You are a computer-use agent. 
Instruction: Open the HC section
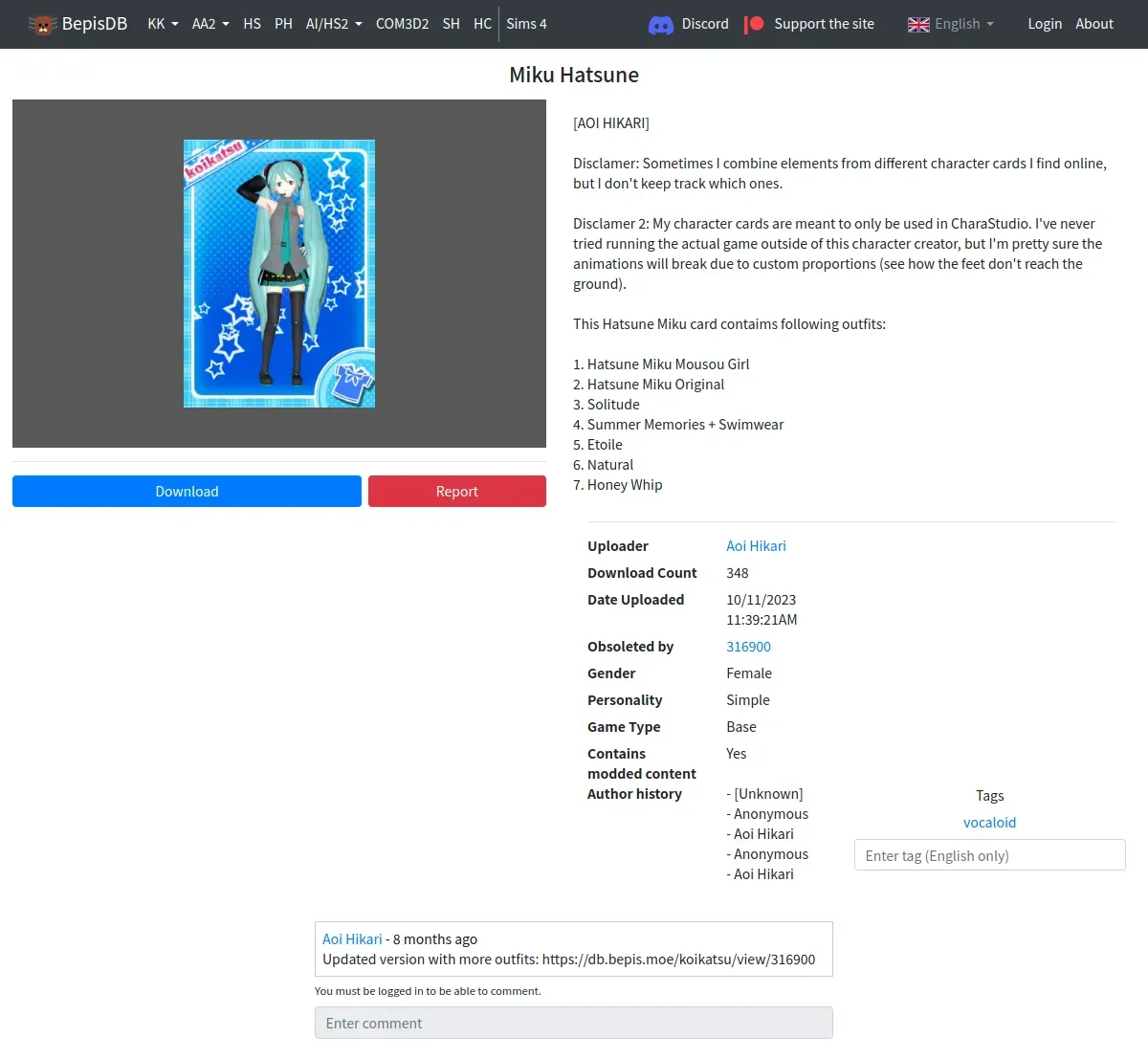click(482, 24)
